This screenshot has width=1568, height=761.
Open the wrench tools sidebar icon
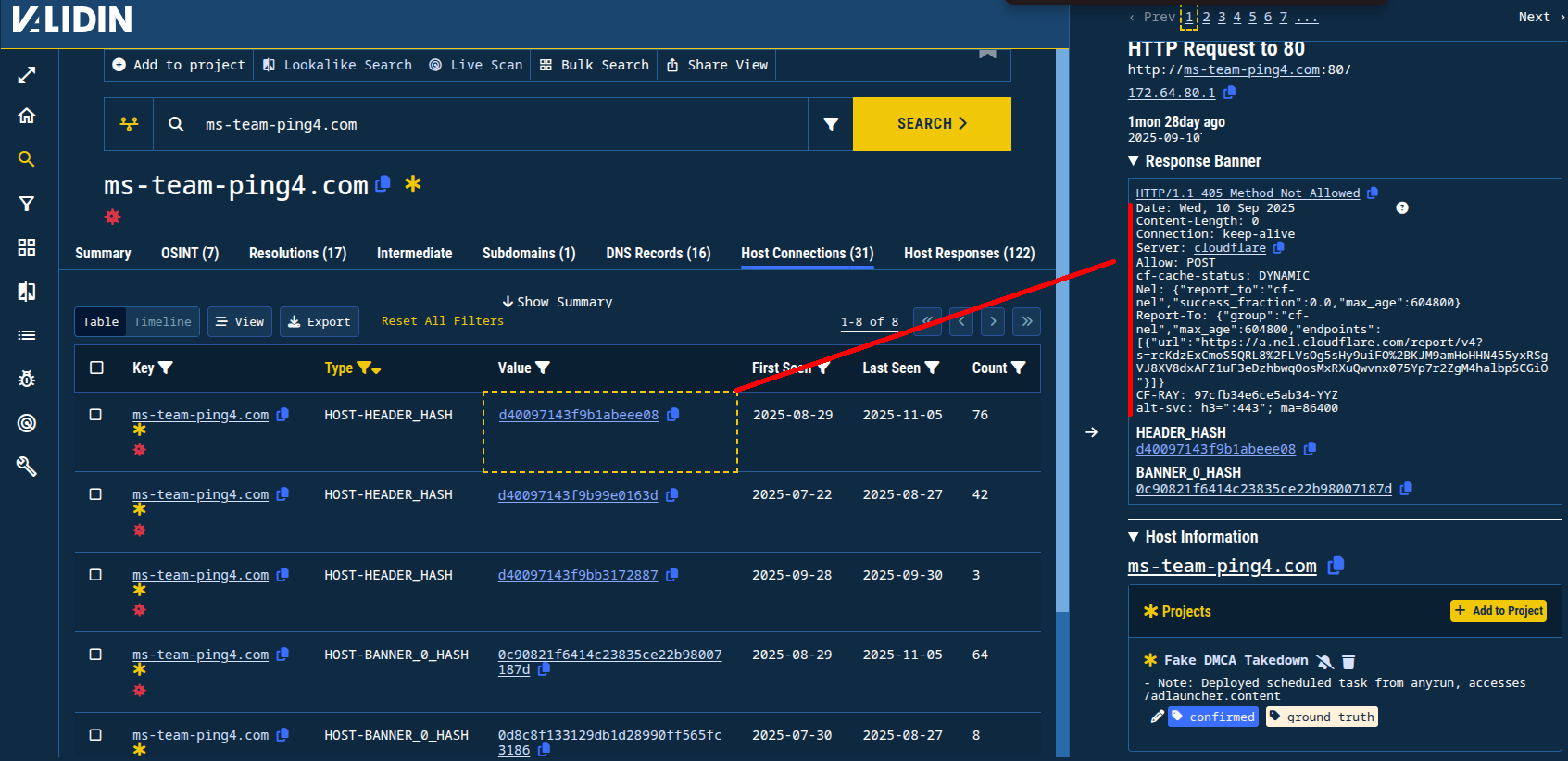click(27, 467)
